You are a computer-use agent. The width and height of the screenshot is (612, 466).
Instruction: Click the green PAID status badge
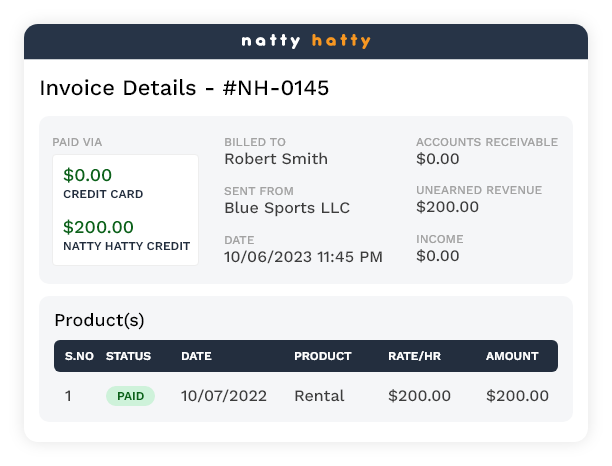tap(130, 396)
